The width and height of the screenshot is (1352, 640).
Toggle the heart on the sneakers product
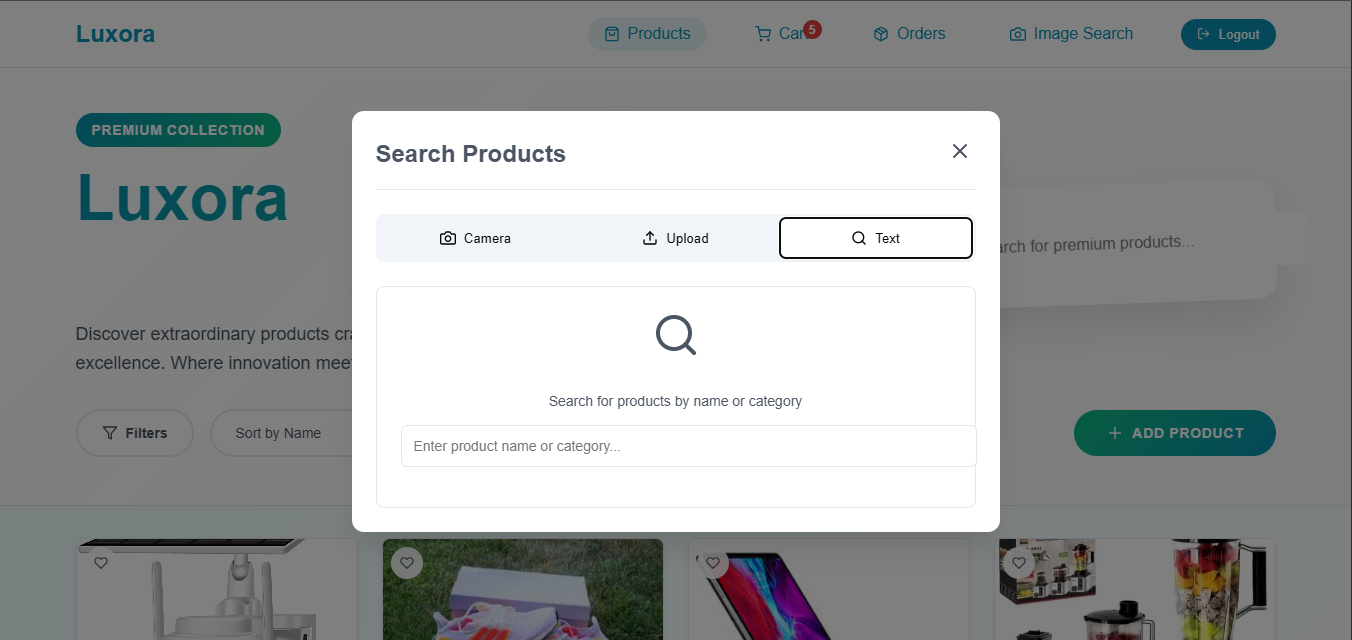[x=407, y=563]
